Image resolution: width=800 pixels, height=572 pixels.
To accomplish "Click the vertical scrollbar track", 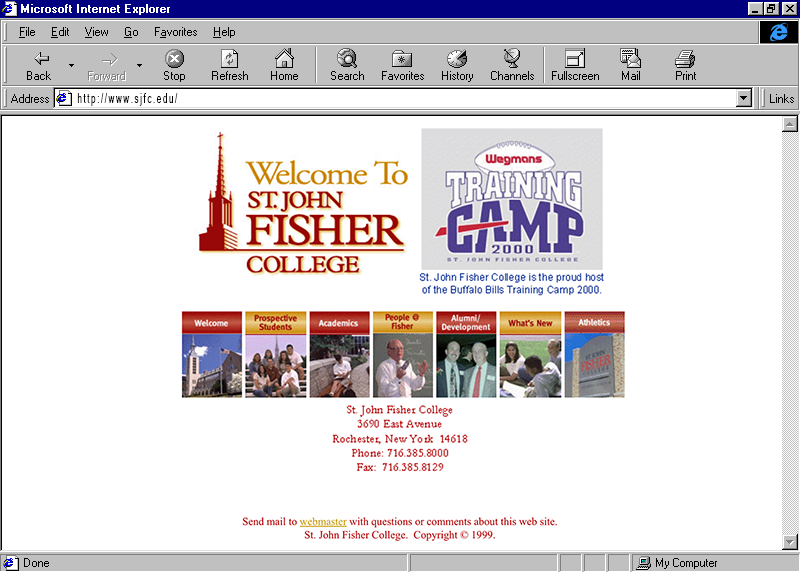I will [x=790, y=333].
